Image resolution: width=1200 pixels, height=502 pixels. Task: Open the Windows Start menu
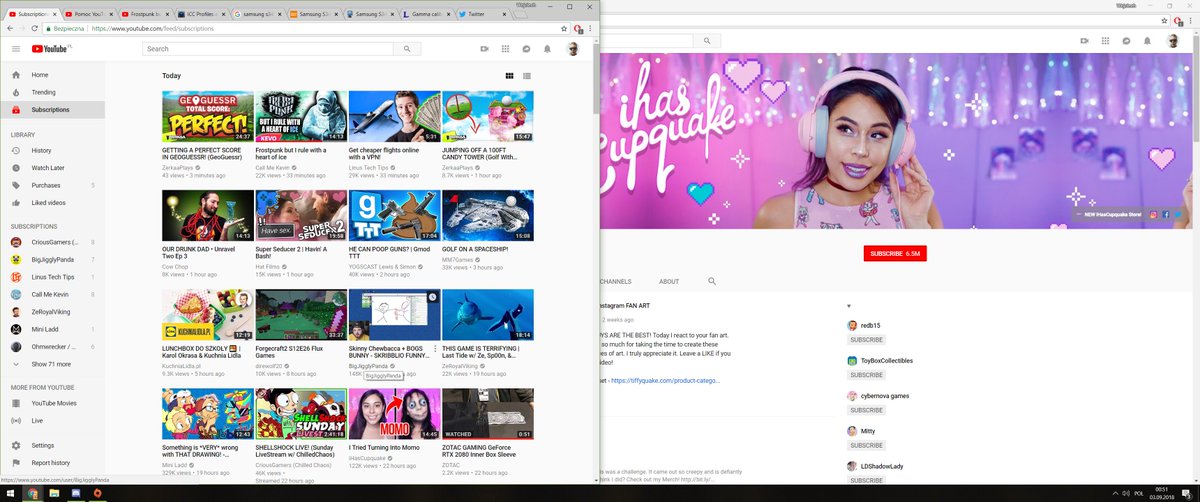tap(9, 493)
